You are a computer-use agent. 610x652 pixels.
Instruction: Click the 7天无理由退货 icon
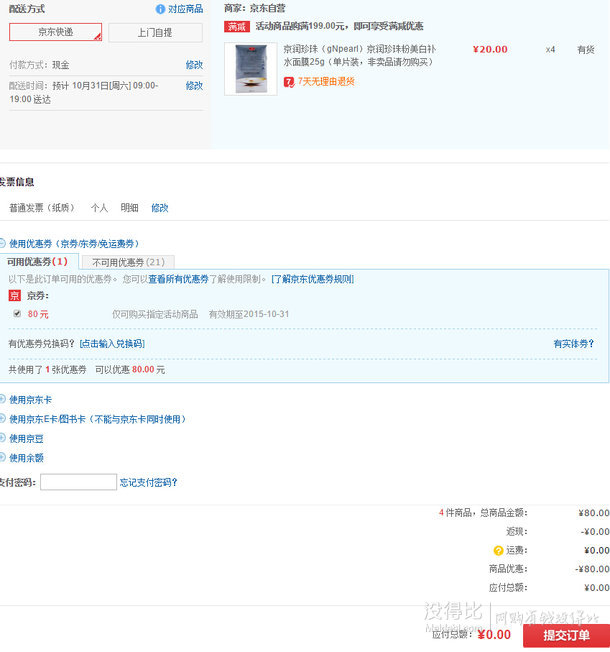click(x=289, y=82)
